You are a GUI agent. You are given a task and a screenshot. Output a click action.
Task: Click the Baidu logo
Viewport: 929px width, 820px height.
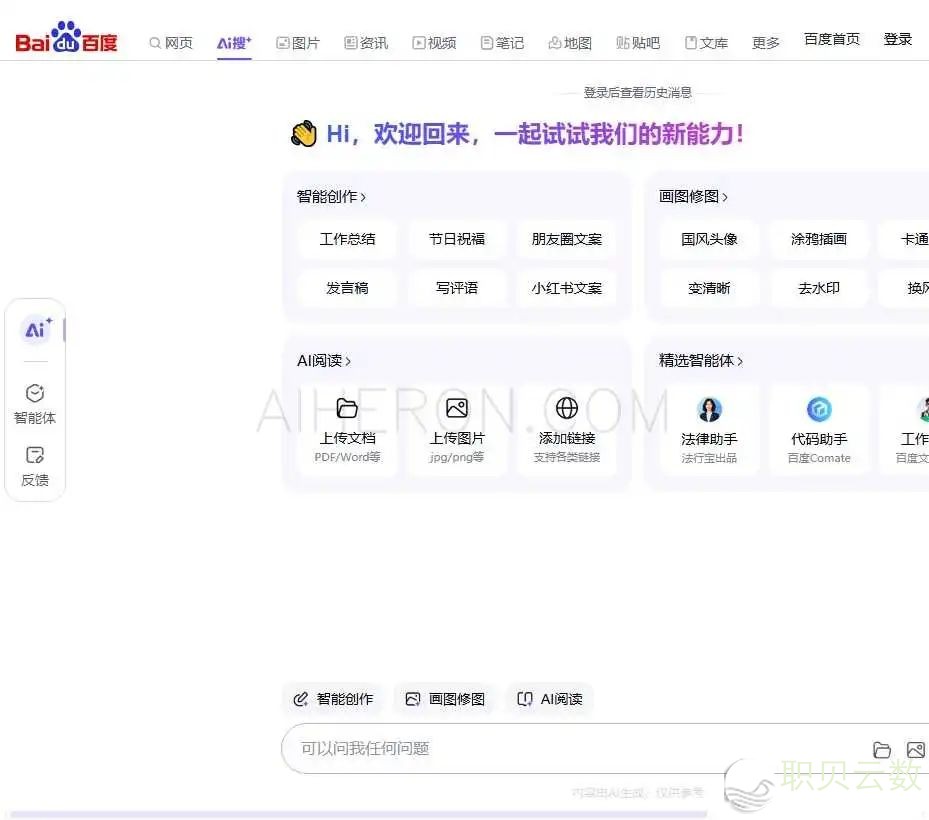[66, 40]
